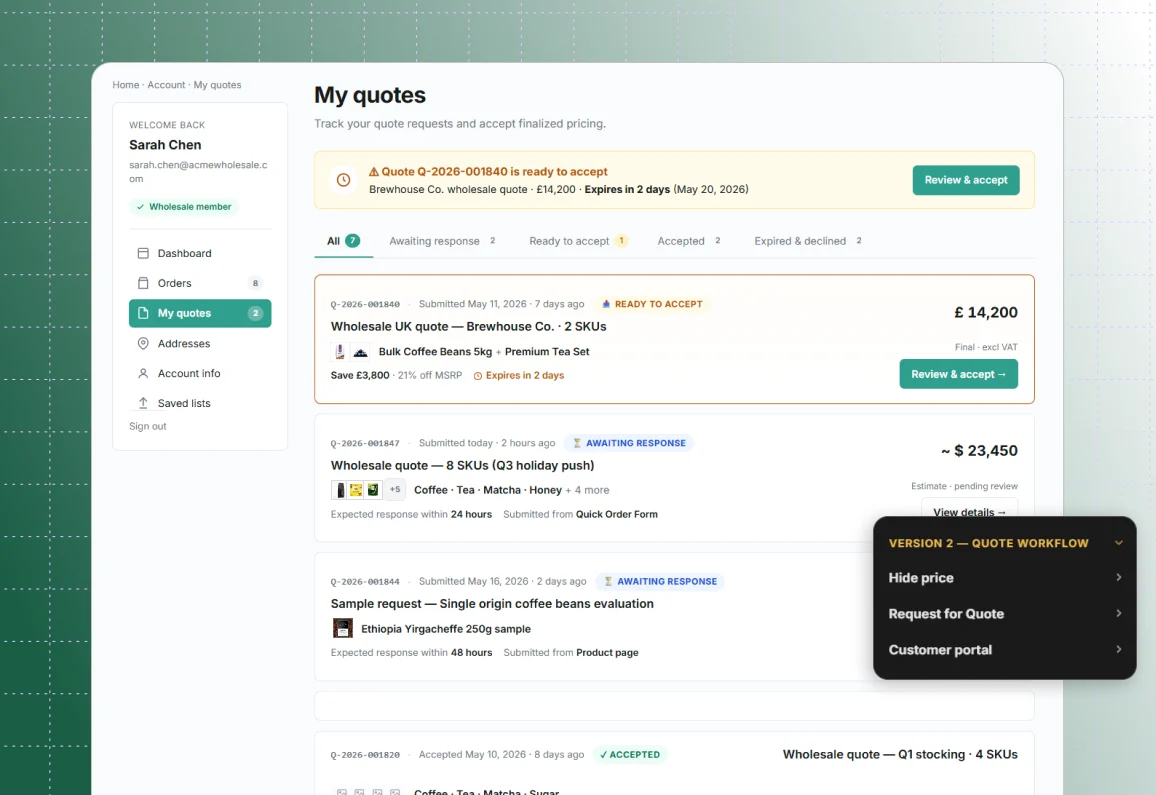This screenshot has width=1156, height=795.
Task: Click the checkmark icon on Wholesale member badge
Action: pos(140,207)
